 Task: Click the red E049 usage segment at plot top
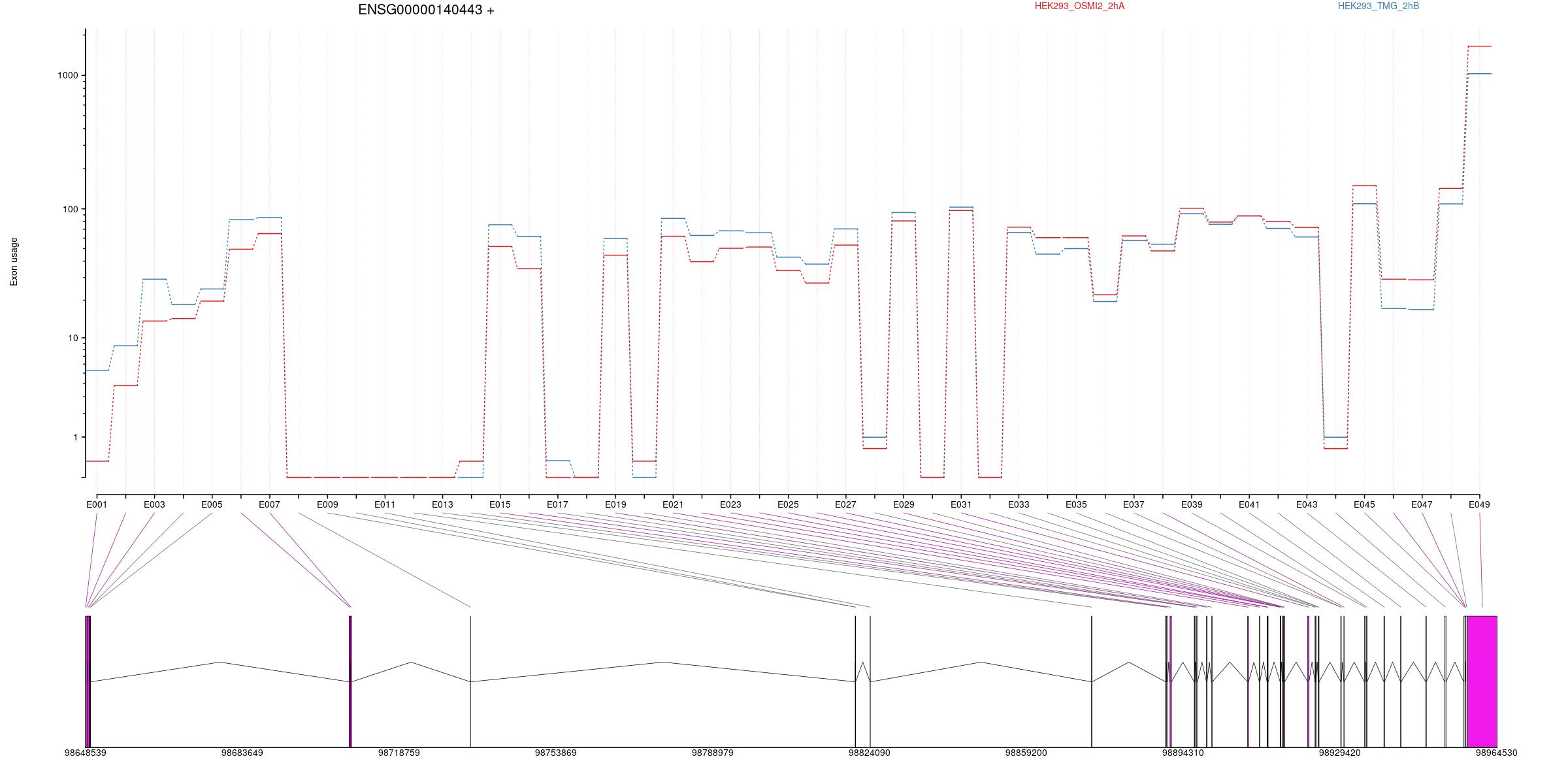tap(1480, 46)
